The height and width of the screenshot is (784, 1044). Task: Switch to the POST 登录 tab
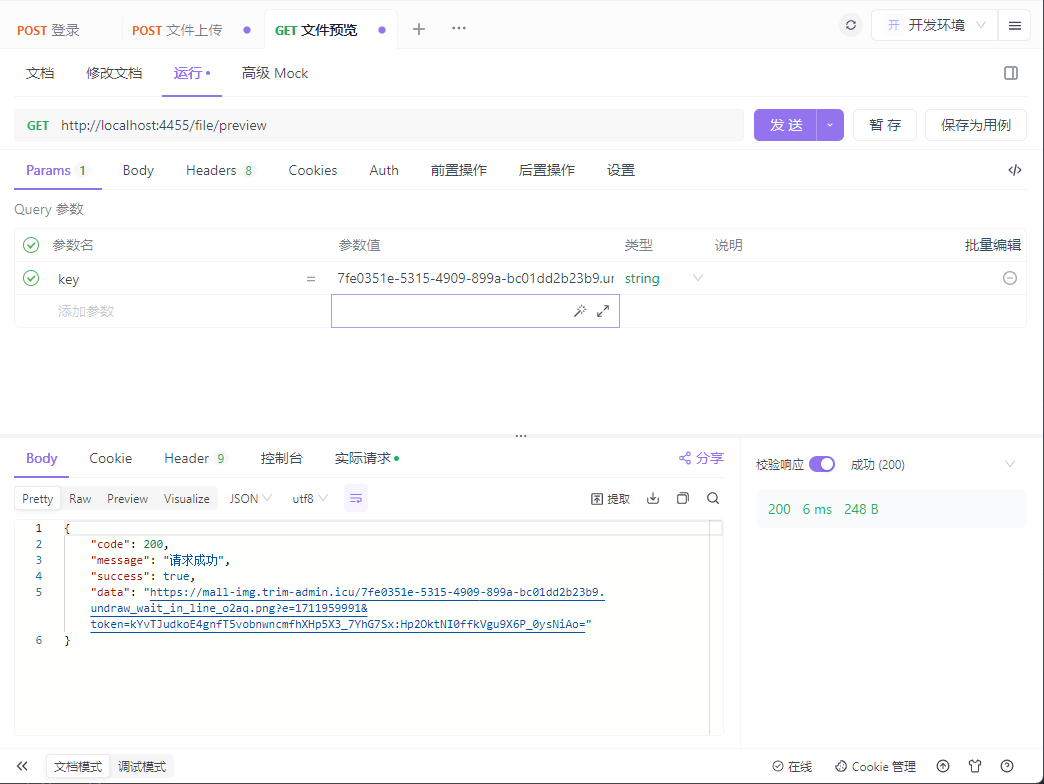coord(49,30)
